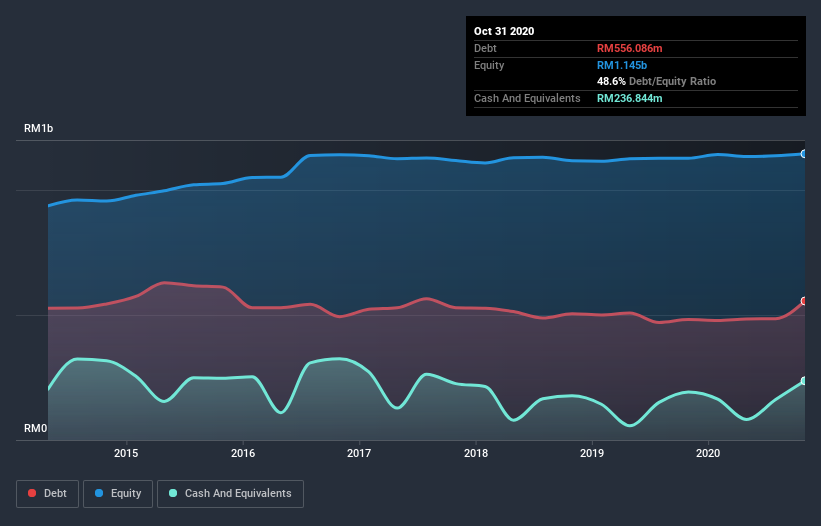
Task: Click the RM236.844m cash value
Action: (629, 98)
